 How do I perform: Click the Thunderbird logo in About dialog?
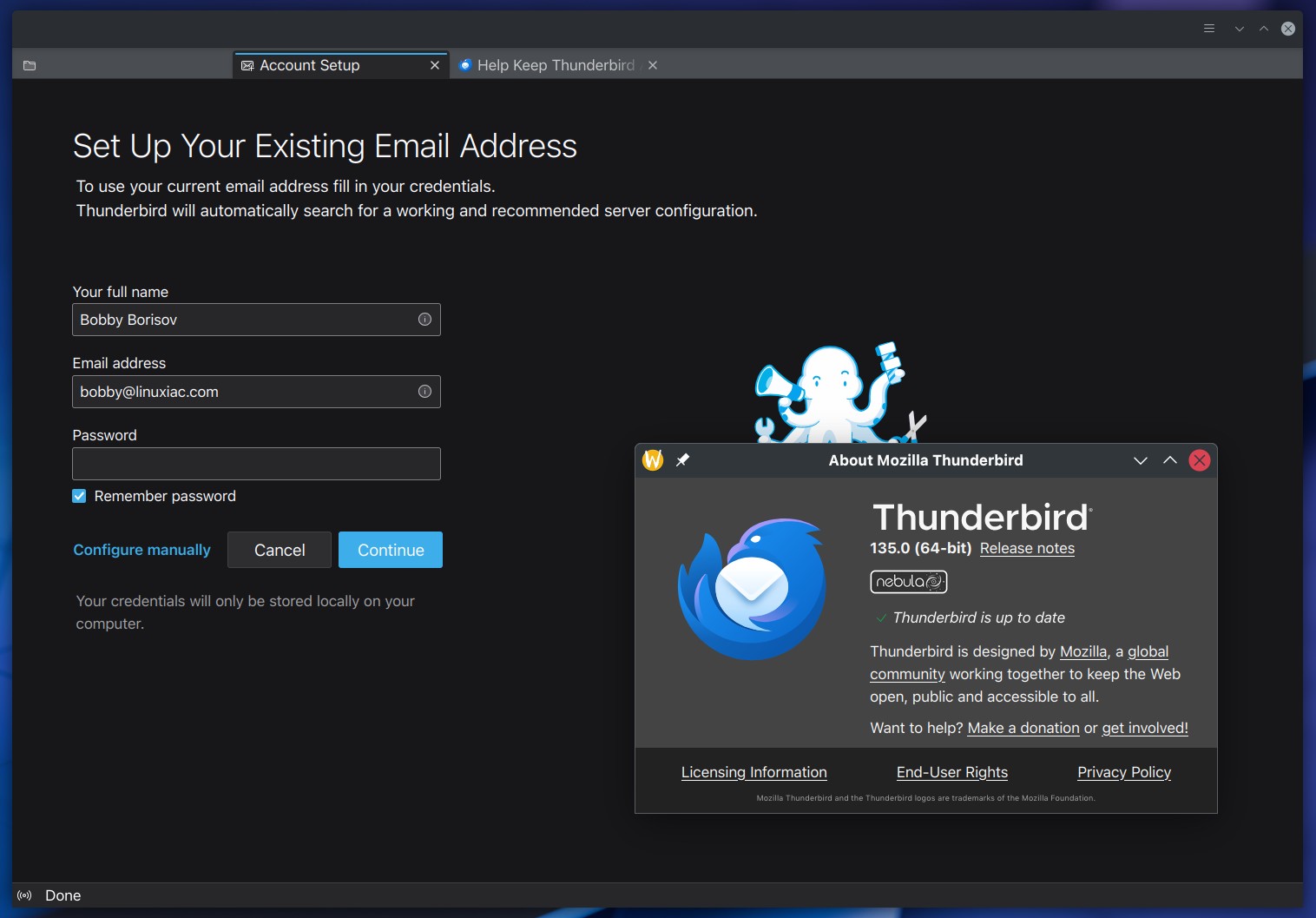[752, 589]
